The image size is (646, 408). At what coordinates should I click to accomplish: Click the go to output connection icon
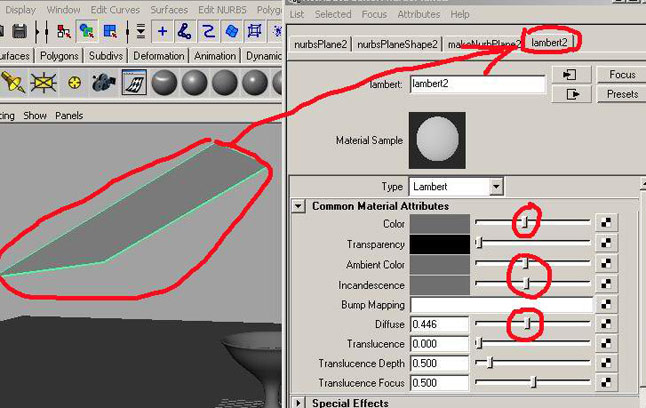571,94
